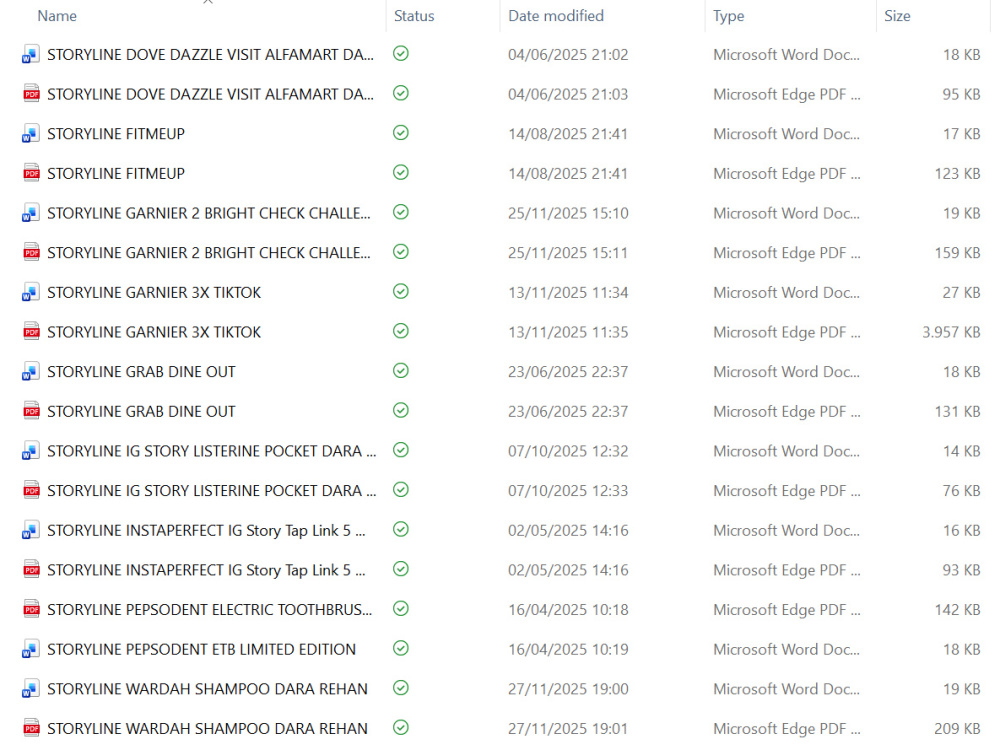Click sync checkmark for INSTAPERFECT 93 KB PDF

pyautogui.click(x=401, y=569)
